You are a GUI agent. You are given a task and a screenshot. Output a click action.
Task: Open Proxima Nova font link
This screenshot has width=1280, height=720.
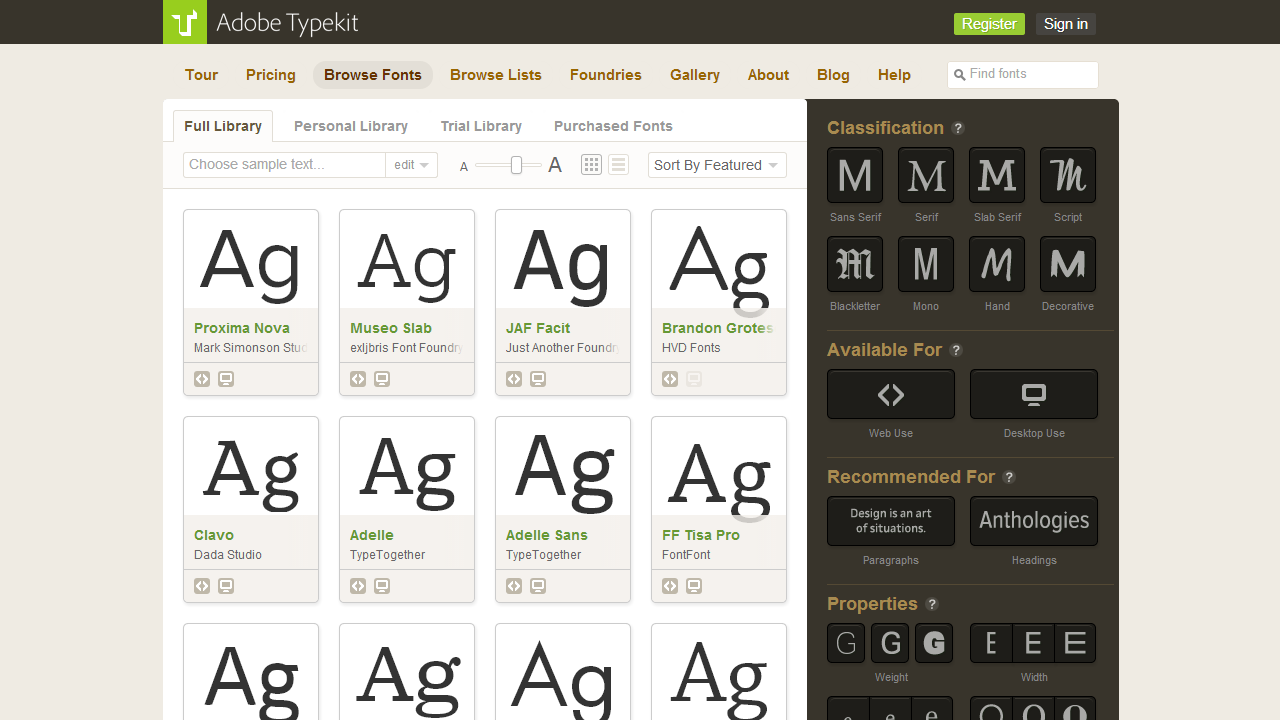pos(242,328)
